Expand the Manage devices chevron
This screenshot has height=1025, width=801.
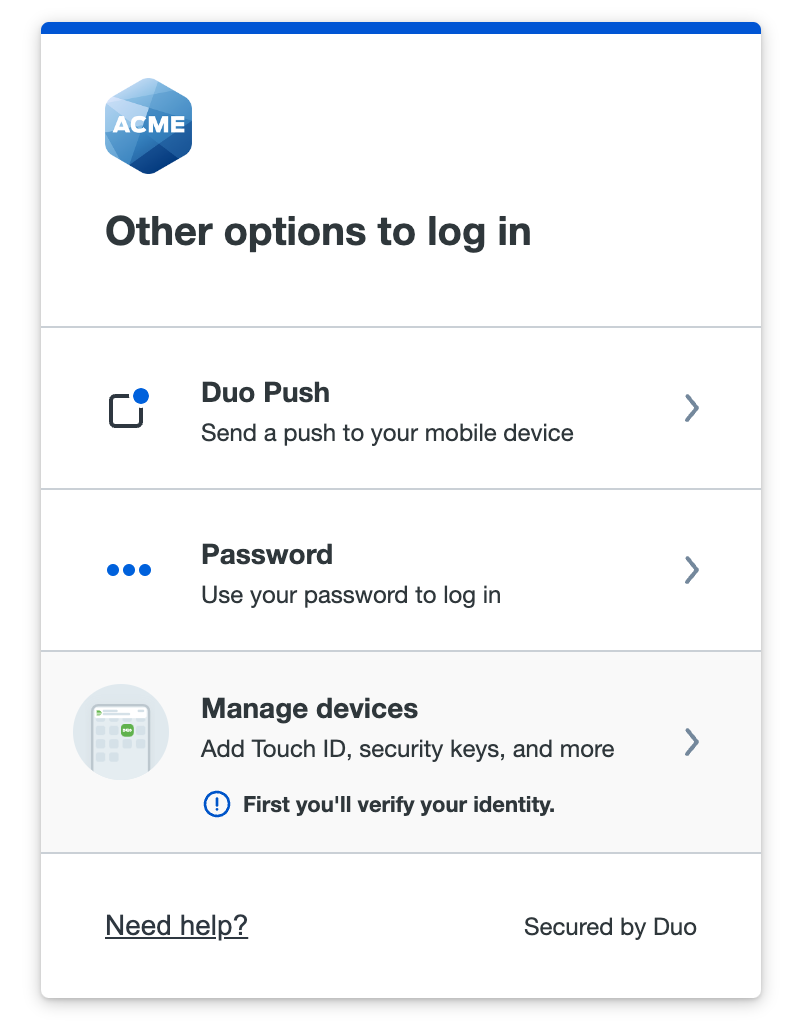692,743
